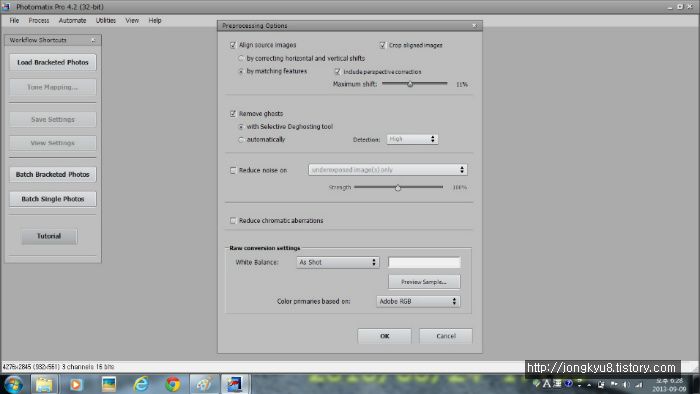Viewport: 700px width, 394px height.
Task: Enable Reduce noise on checkbox
Action: (x=233, y=170)
